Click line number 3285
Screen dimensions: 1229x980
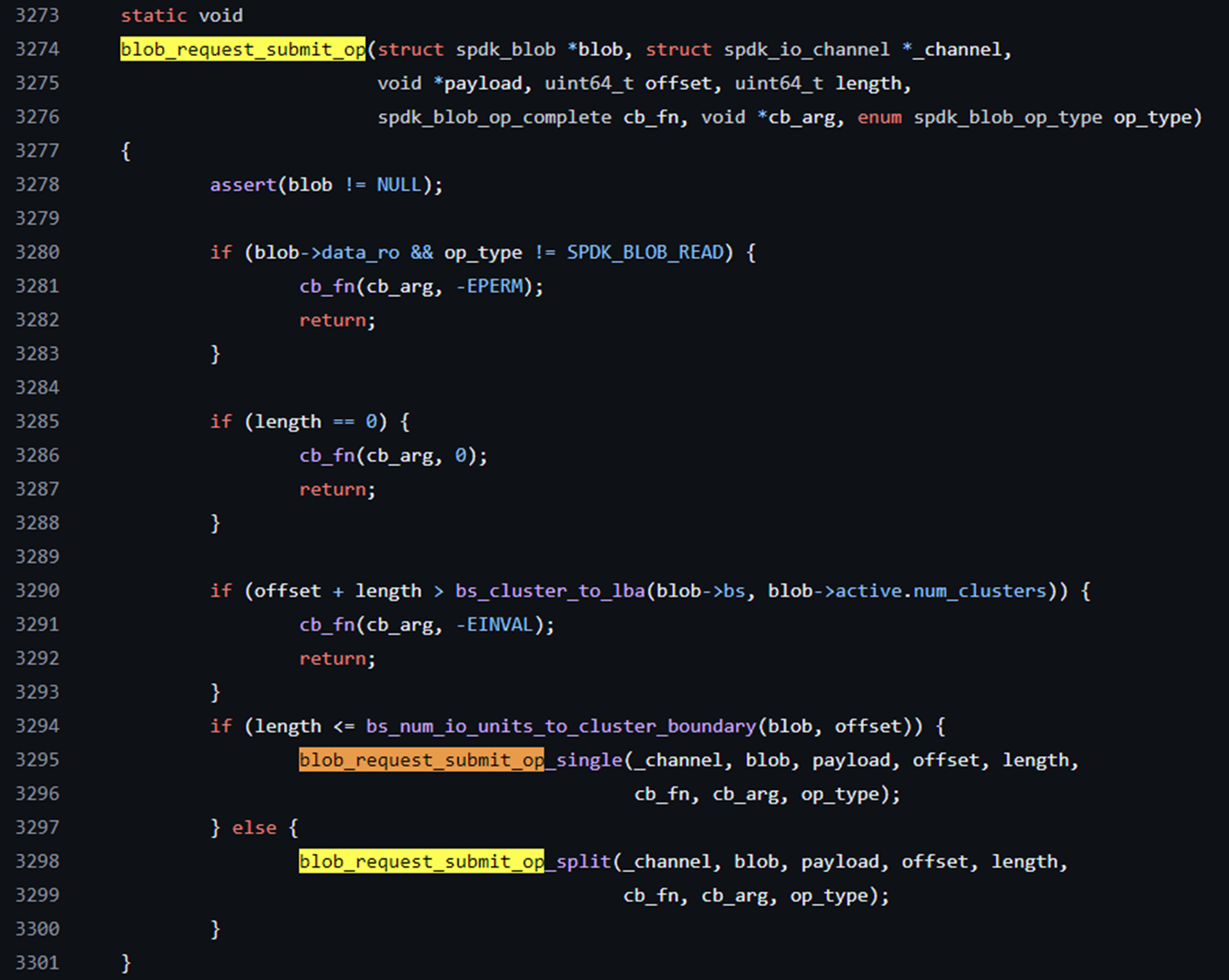tap(37, 422)
